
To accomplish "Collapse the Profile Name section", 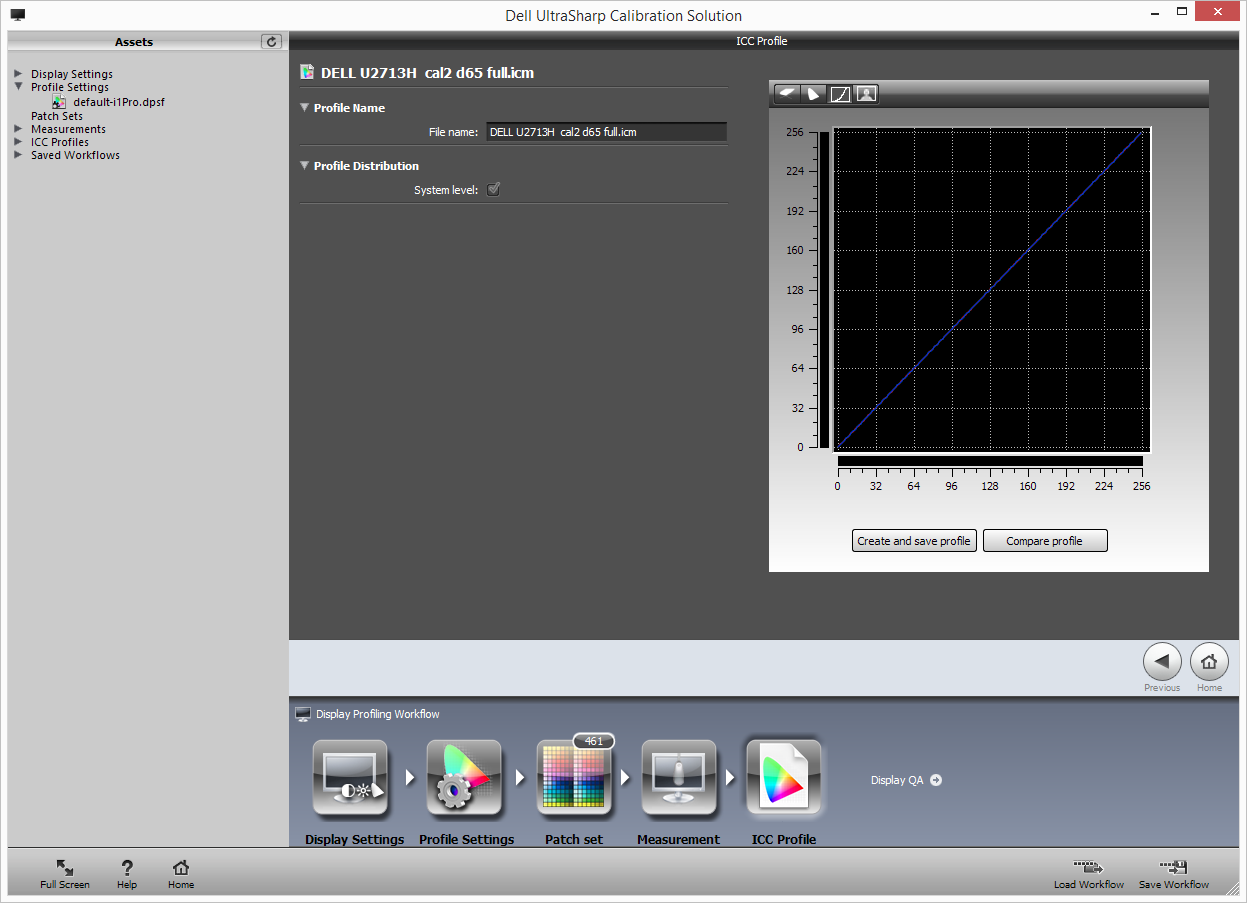I will pyautogui.click(x=305, y=107).
